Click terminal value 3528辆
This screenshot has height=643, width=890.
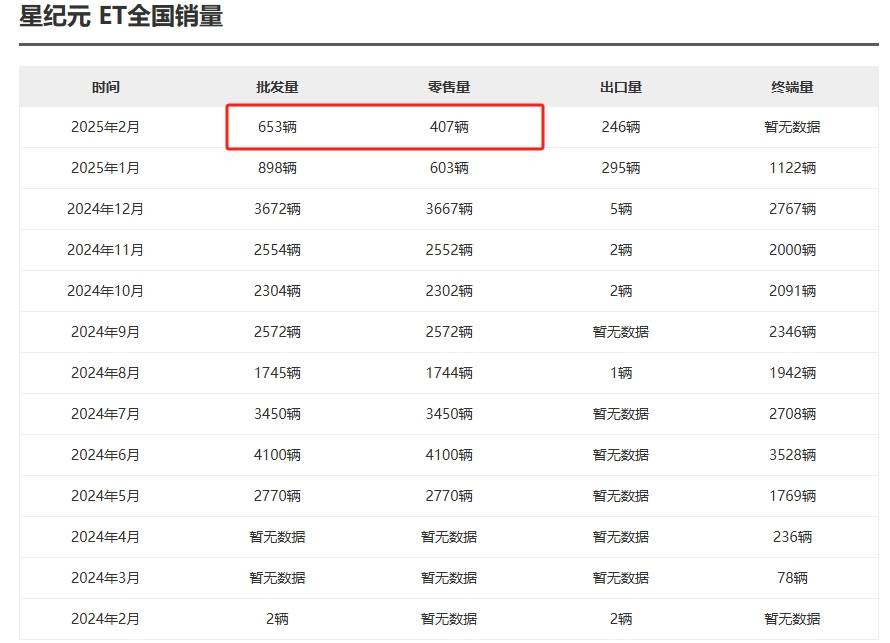point(792,455)
